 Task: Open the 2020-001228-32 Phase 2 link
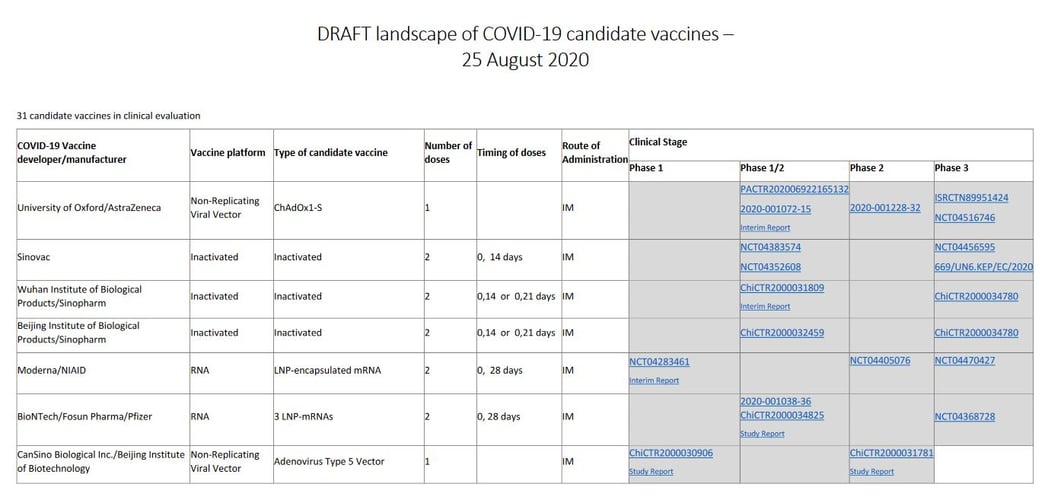click(x=885, y=208)
